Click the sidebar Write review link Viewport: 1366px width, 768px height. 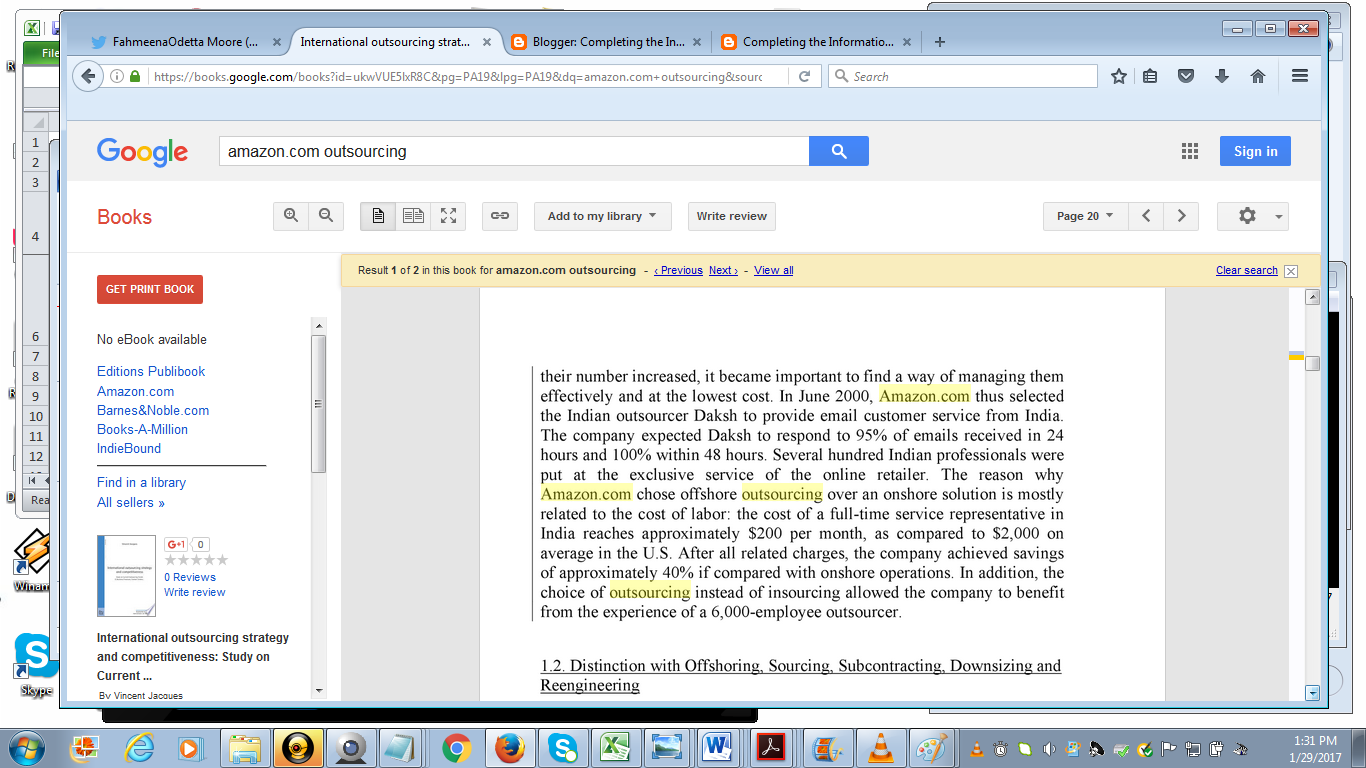point(195,592)
